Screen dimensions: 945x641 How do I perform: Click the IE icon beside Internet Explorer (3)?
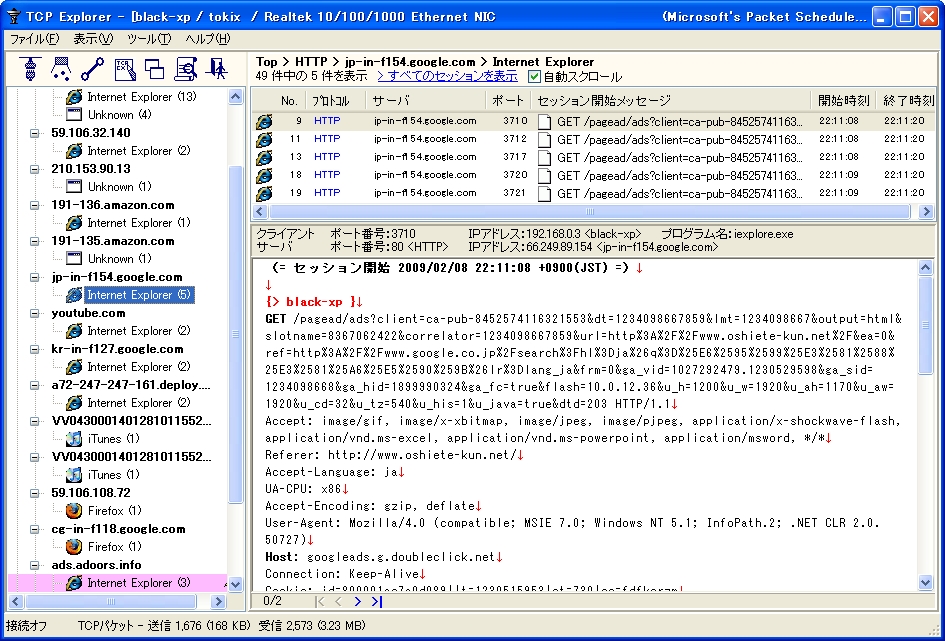74,583
